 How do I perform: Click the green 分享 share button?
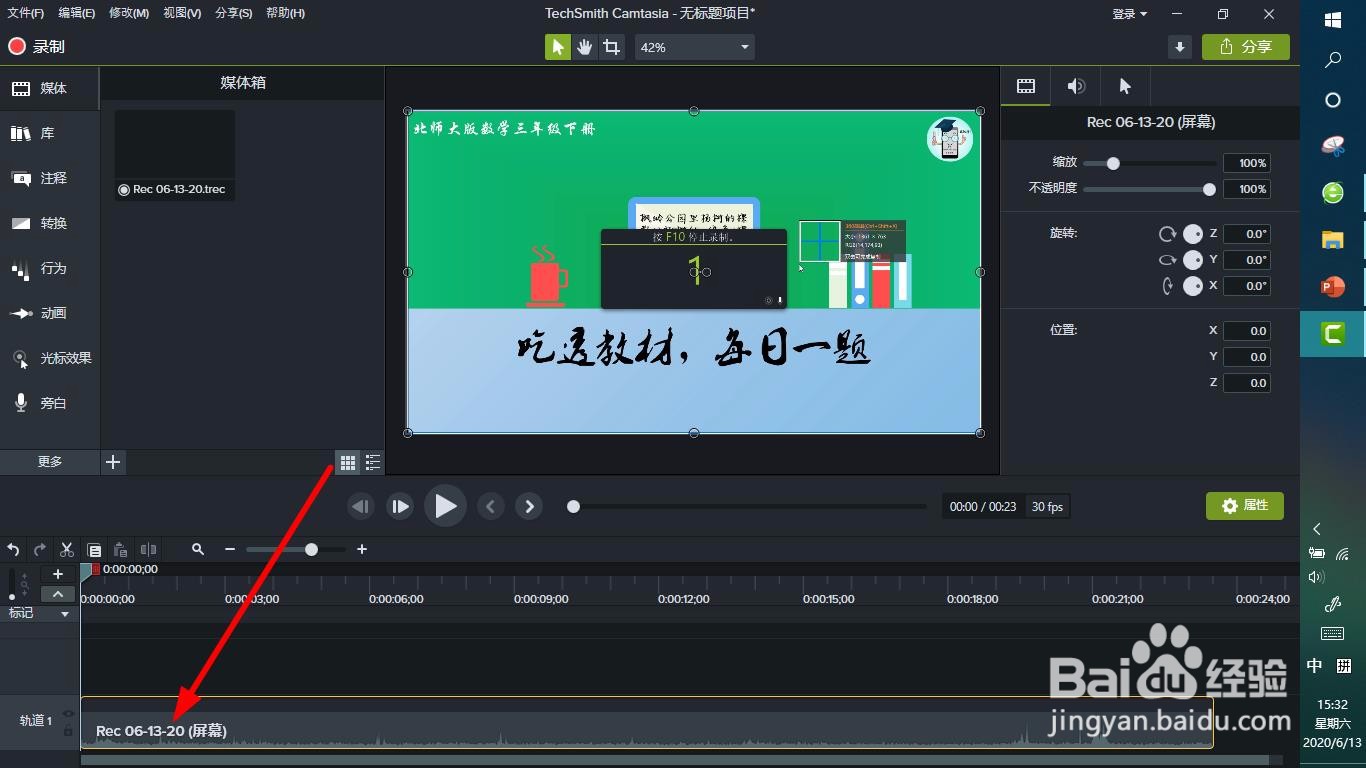point(1246,47)
